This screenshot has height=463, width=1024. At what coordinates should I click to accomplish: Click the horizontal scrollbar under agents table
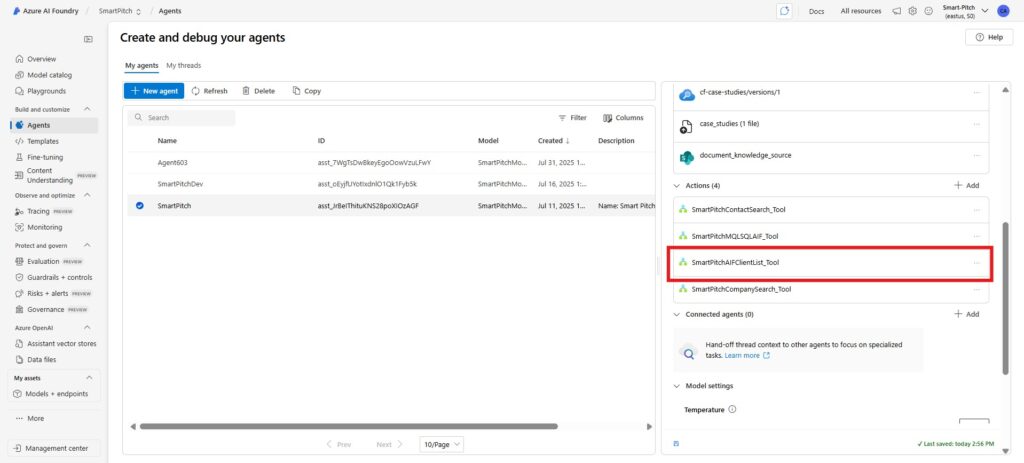point(348,426)
